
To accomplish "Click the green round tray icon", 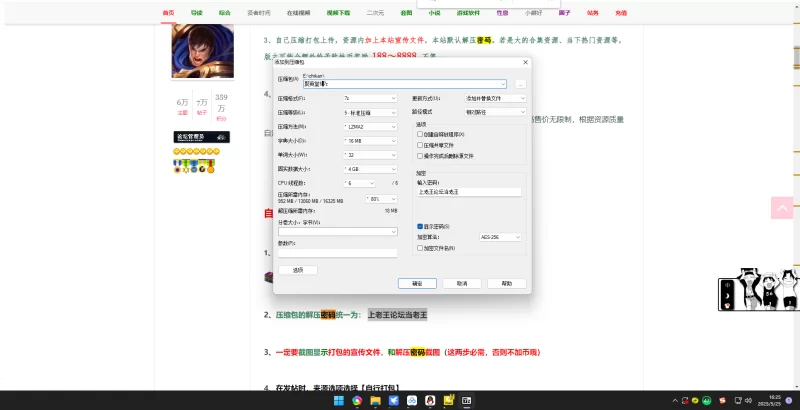I will [x=707, y=400].
